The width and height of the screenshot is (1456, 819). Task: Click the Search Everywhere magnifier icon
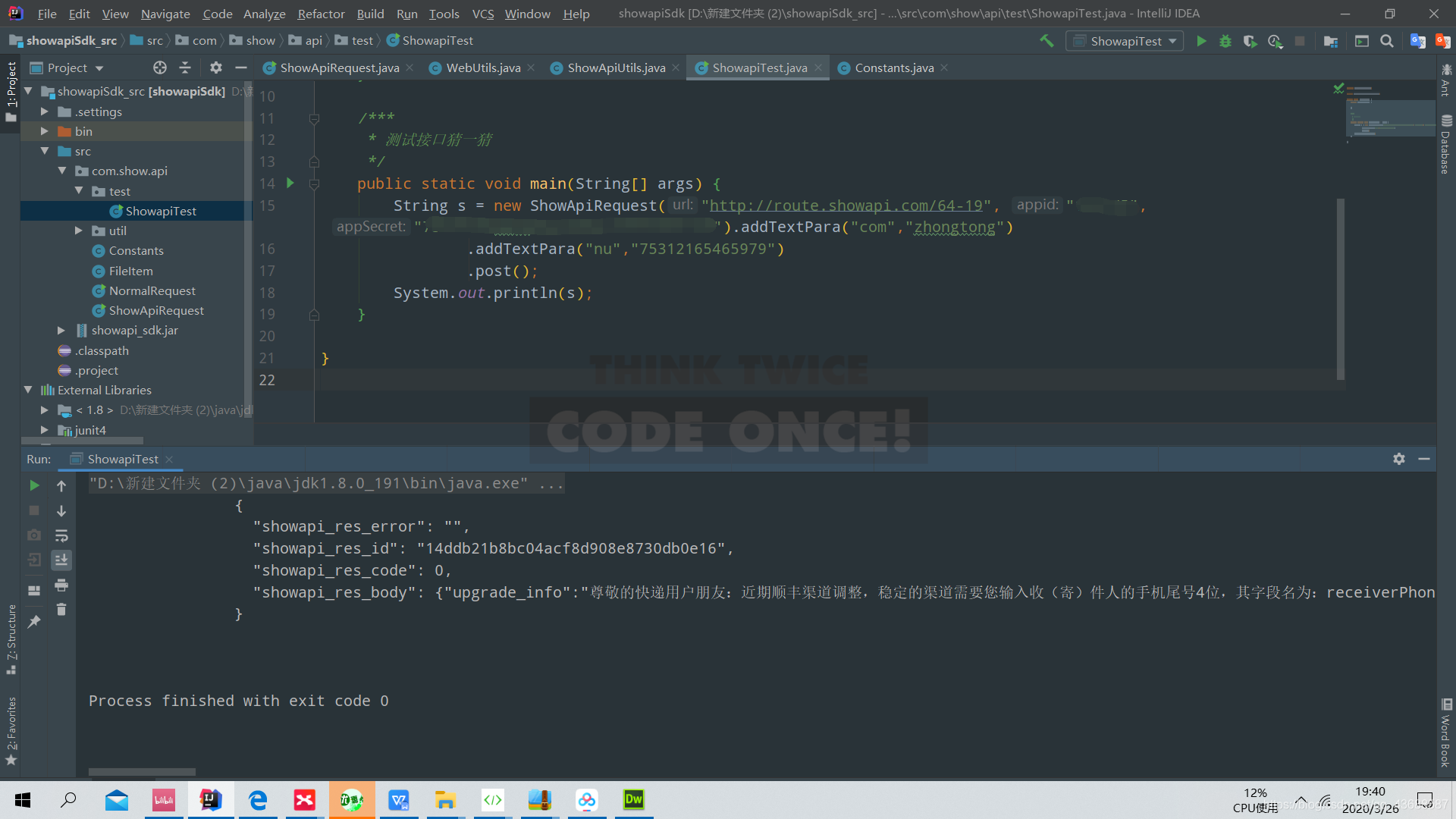pos(1387,41)
